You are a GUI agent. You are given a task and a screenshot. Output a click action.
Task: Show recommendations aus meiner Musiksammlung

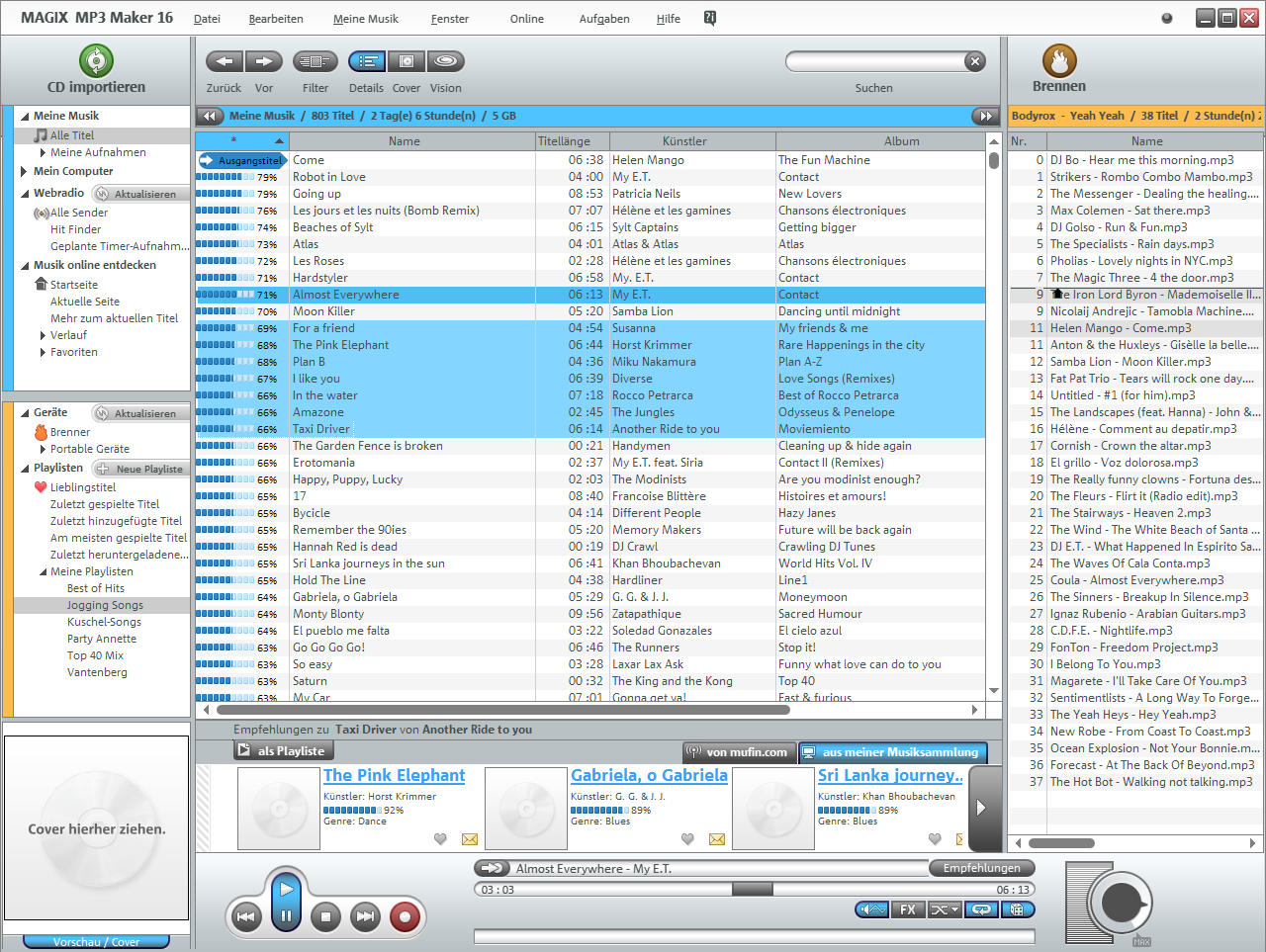coord(892,752)
